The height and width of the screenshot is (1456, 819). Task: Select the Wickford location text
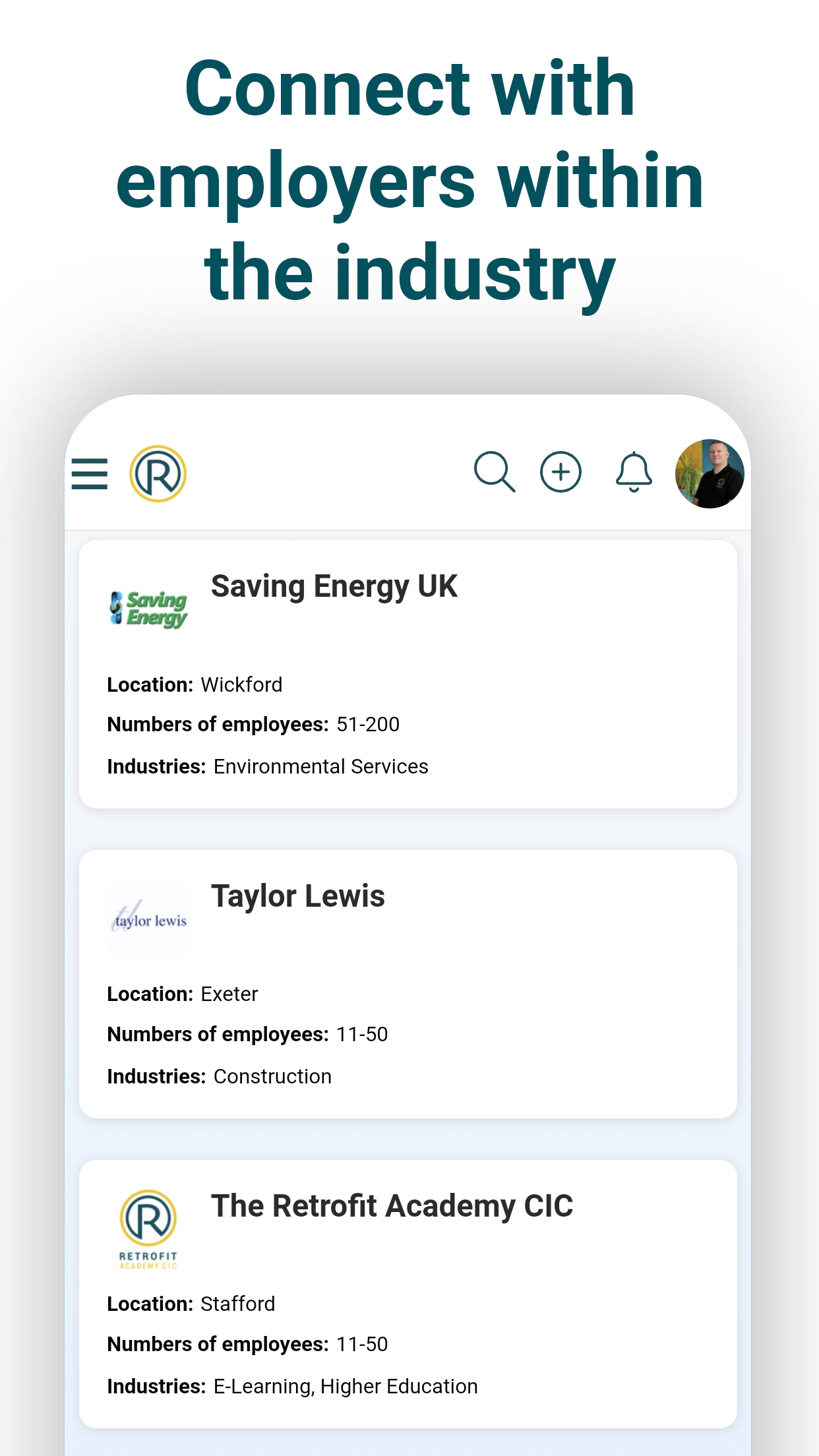click(241, 685)
